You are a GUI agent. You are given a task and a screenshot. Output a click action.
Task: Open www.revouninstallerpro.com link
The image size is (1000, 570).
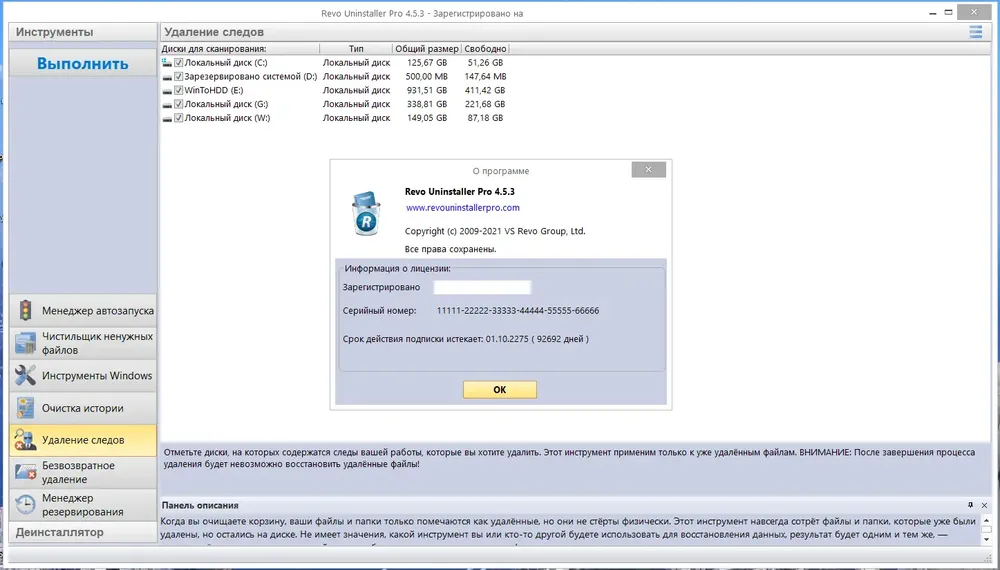tap(462, 208)
